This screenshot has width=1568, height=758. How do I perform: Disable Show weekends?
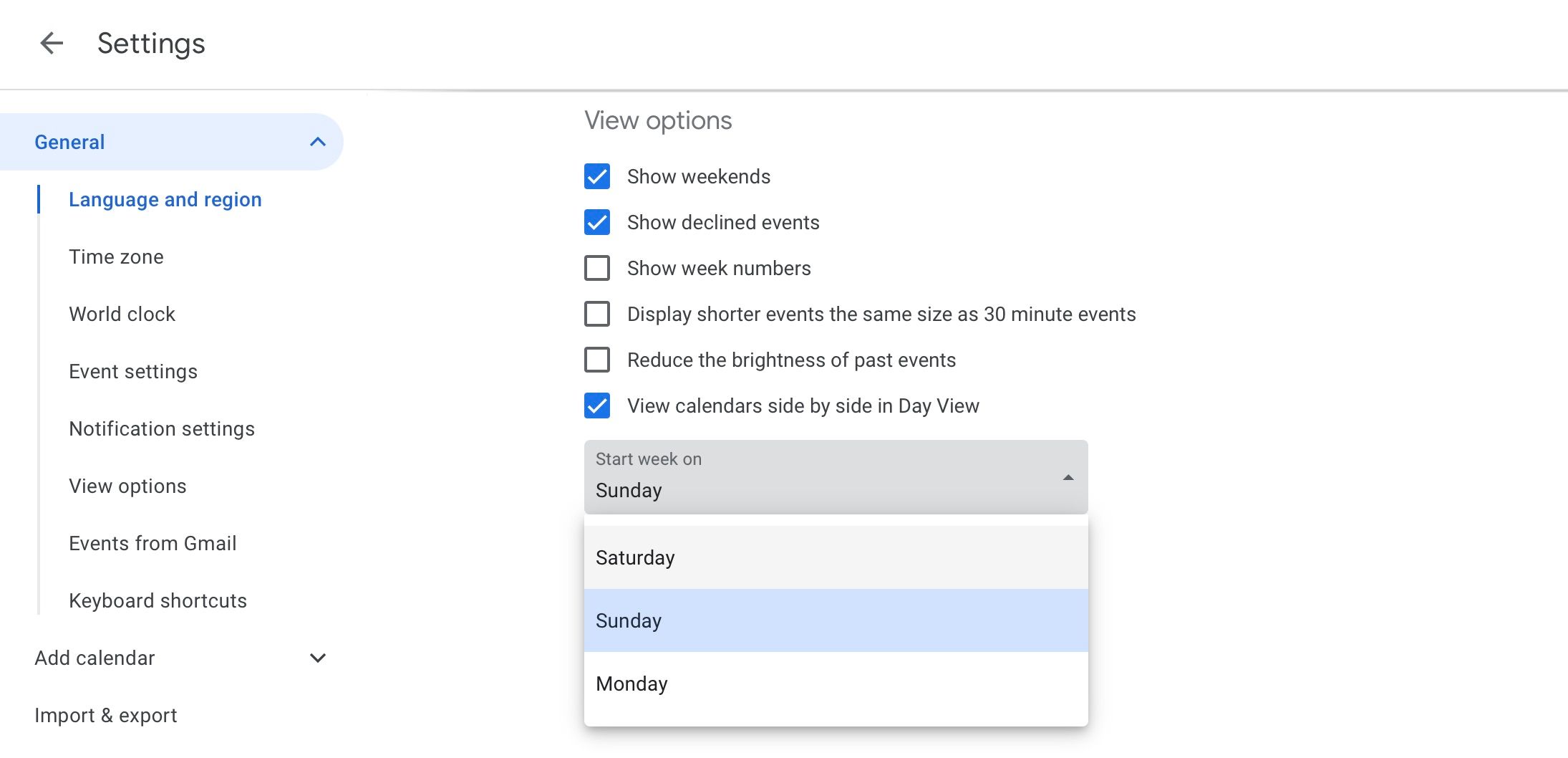596,176
